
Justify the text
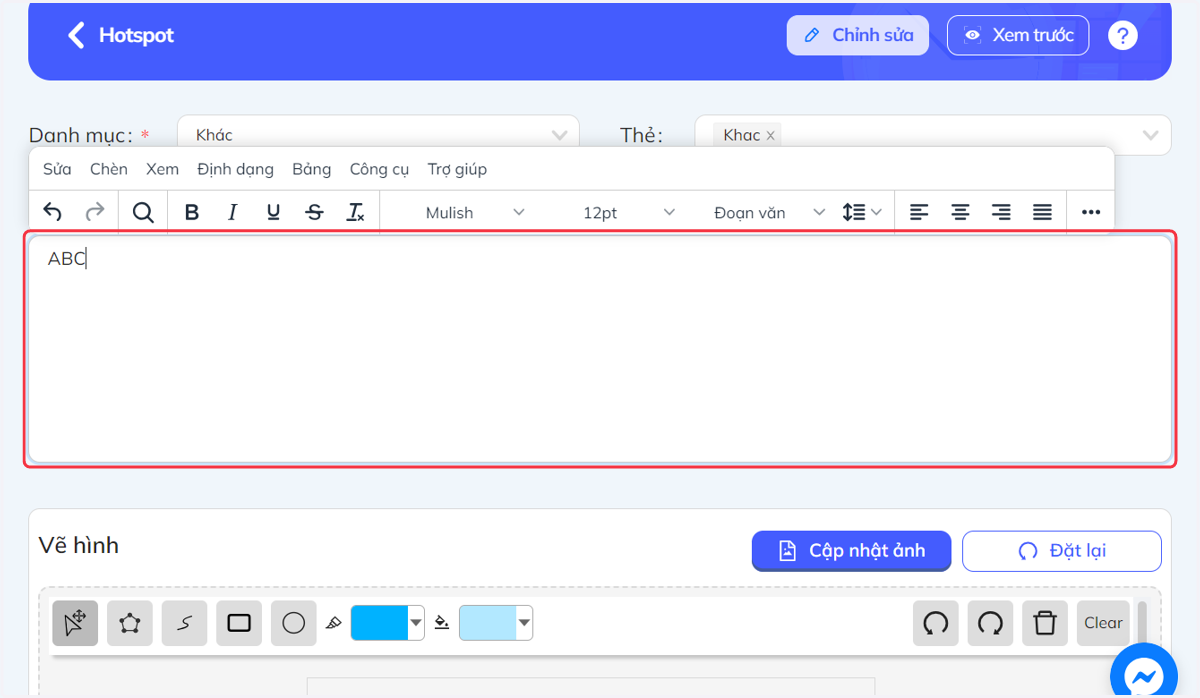pos(1042,212)
